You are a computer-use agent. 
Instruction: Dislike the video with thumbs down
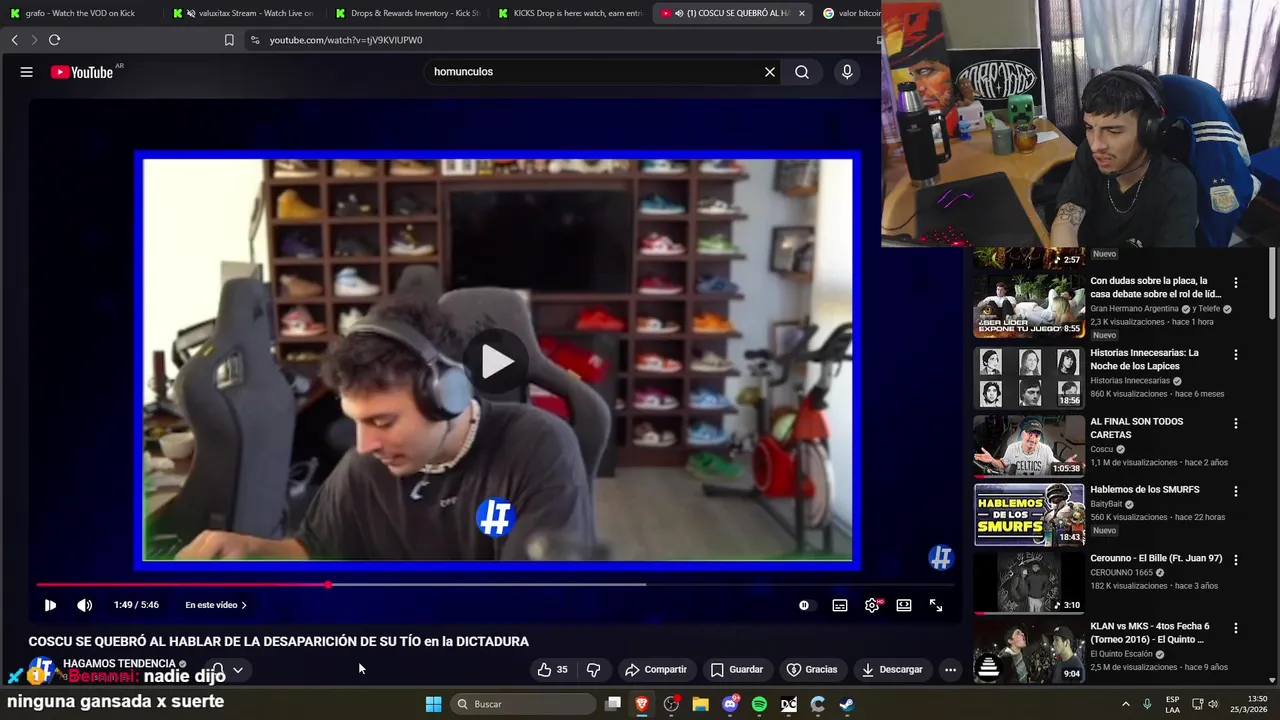pyautogui.click(x=593, y=669)
